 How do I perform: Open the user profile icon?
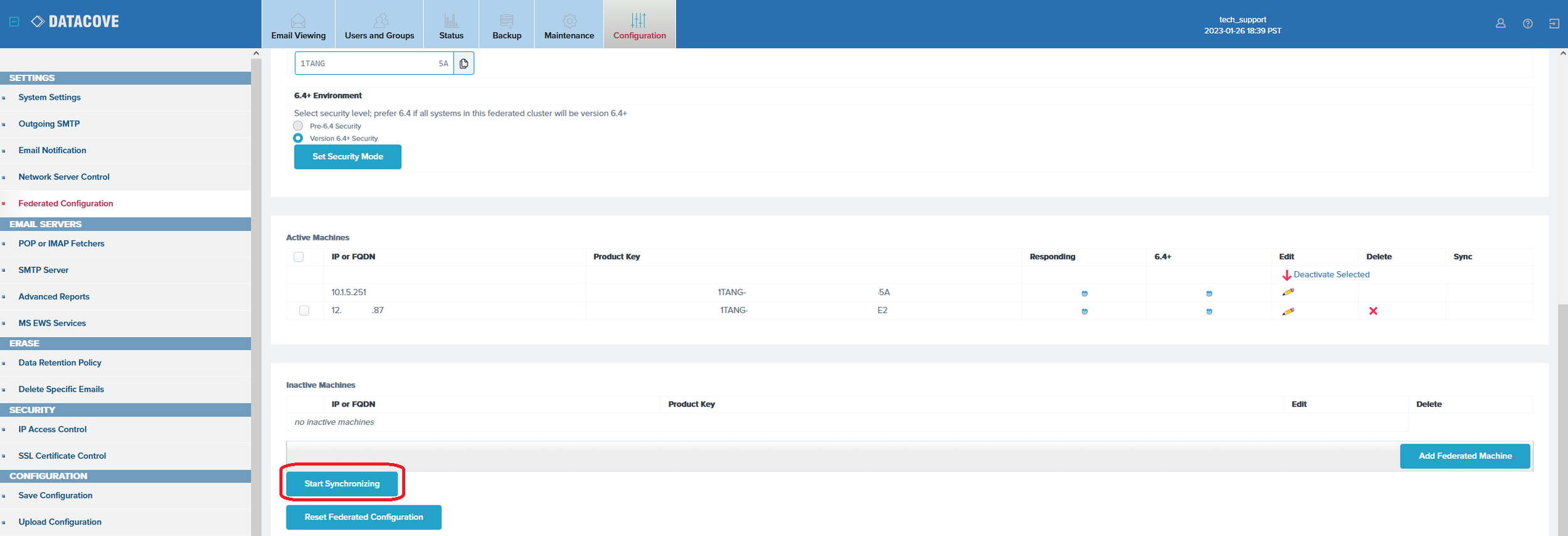point(1500,23)
